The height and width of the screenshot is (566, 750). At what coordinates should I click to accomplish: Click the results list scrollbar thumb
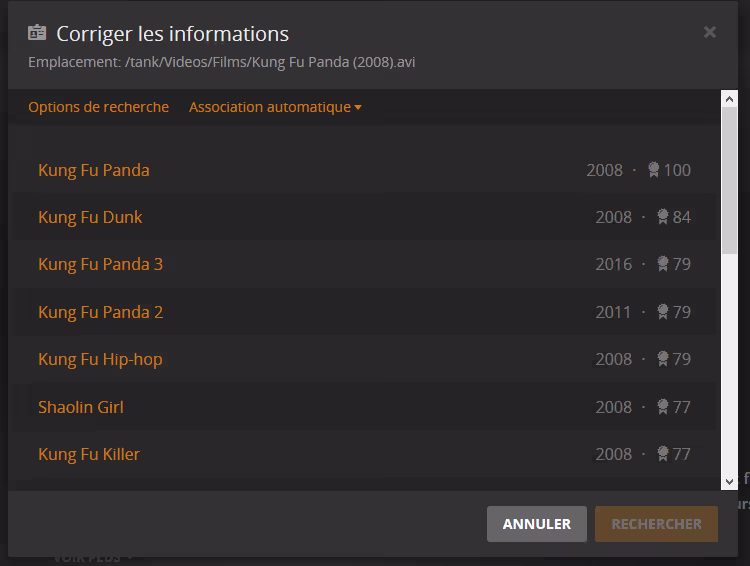(x=729, y=180)
